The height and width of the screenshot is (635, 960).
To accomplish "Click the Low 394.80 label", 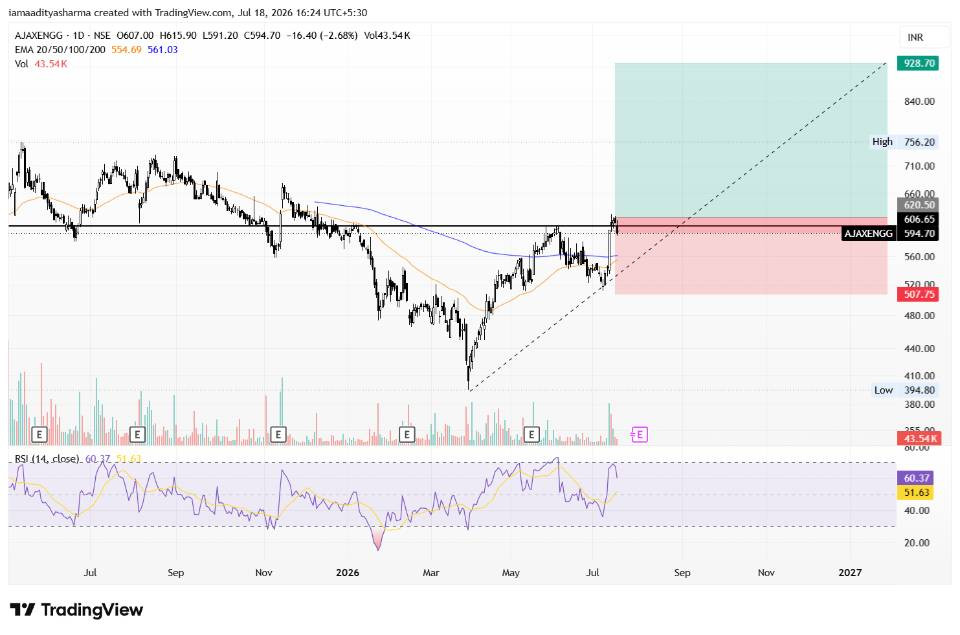I will [x=905, y=390].
